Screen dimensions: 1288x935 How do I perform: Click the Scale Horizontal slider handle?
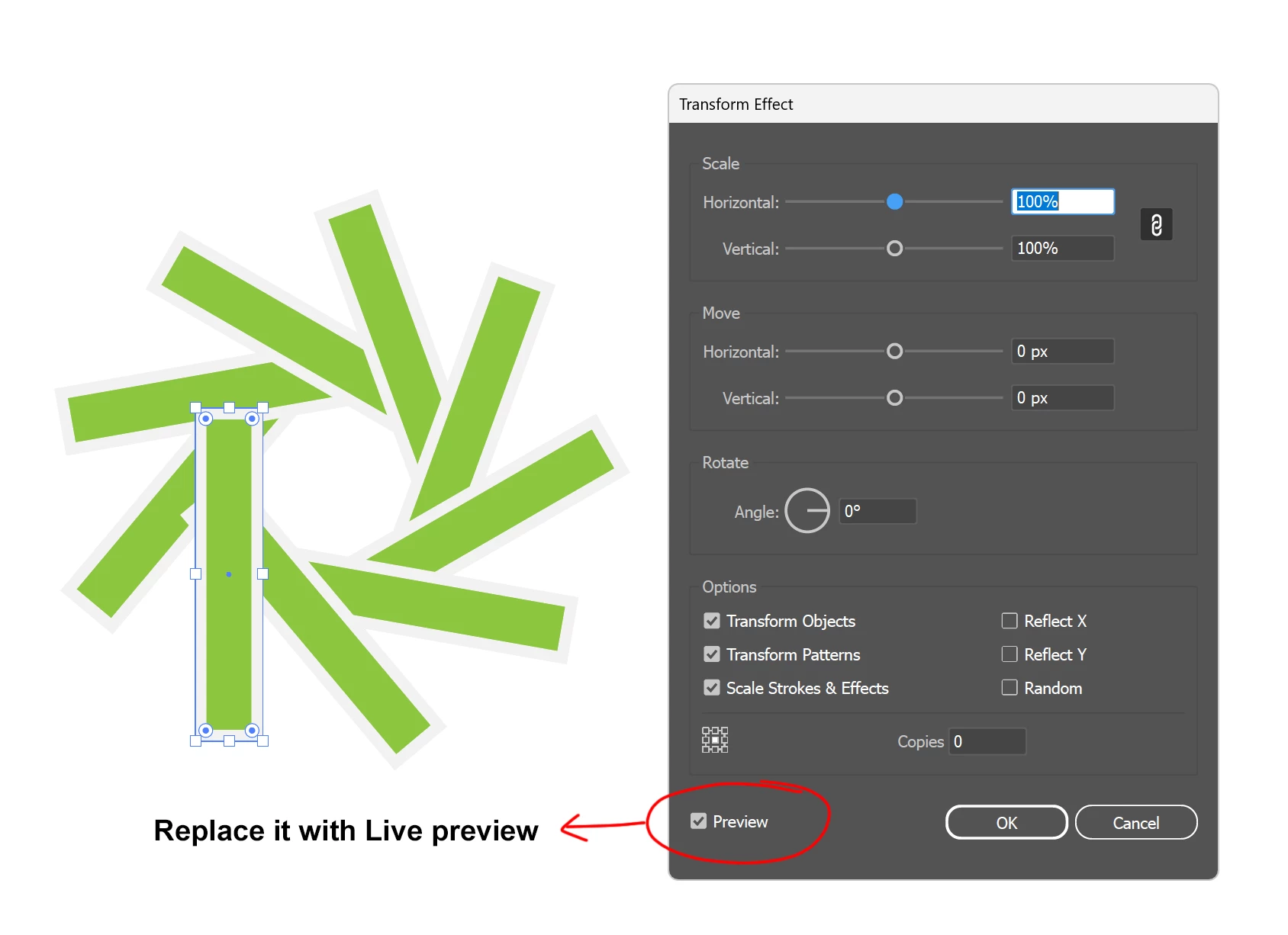[x=895, y=201]
